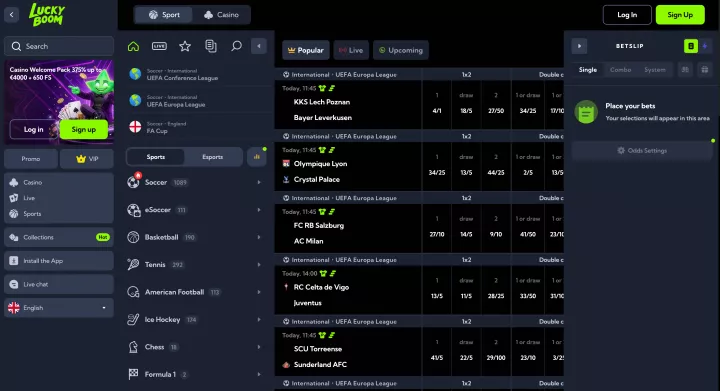Click the top-right Sign Up button
Screen dimensions: 720x391
click(680, 15)
